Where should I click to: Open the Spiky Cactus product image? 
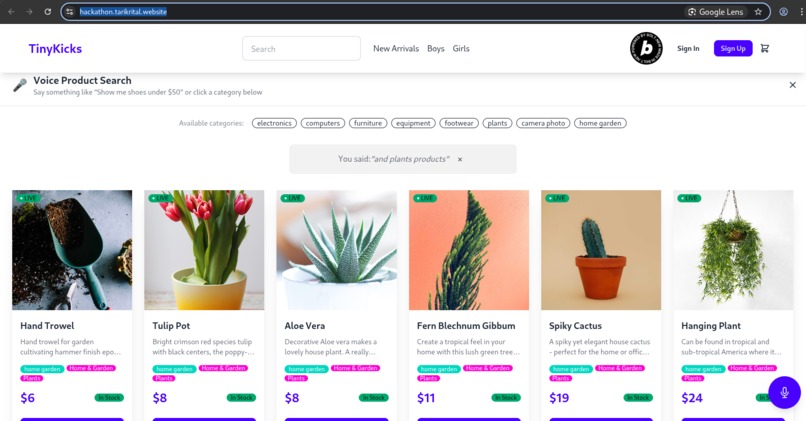point(601,250)
